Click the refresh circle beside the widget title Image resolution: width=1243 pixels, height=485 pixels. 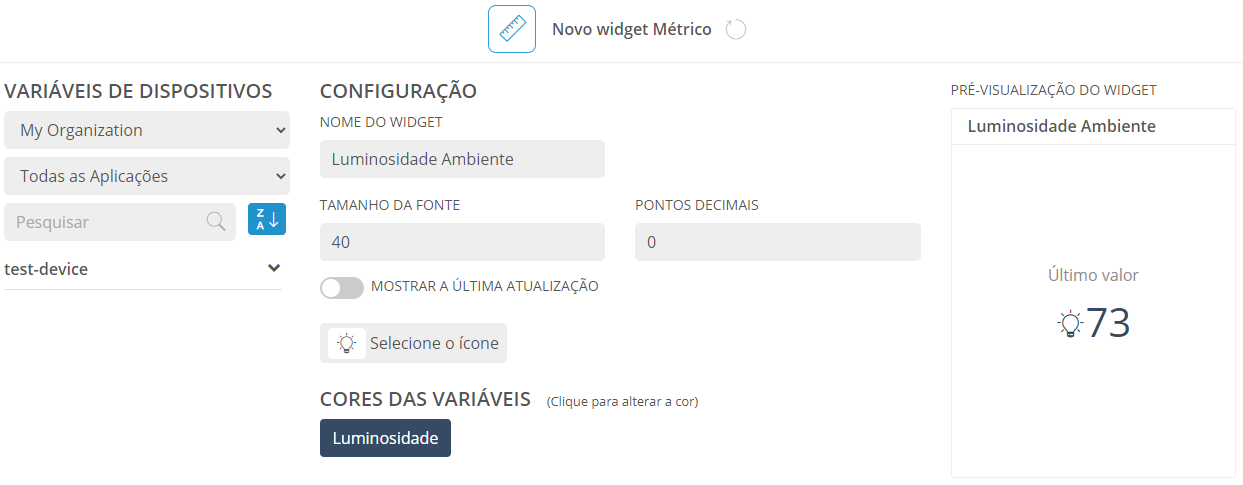coord(736,29)
